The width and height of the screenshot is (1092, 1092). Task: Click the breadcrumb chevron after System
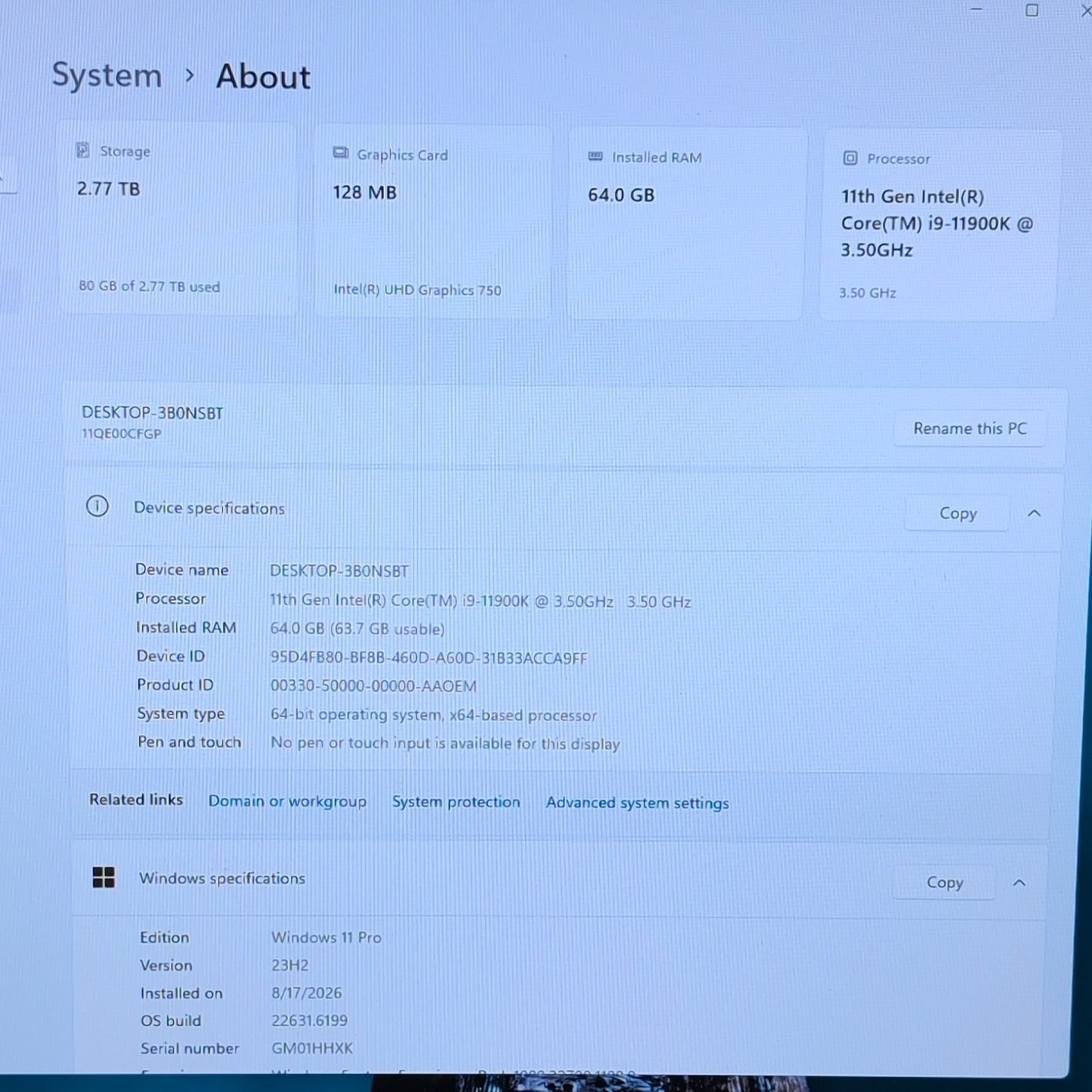coord(190,76)
